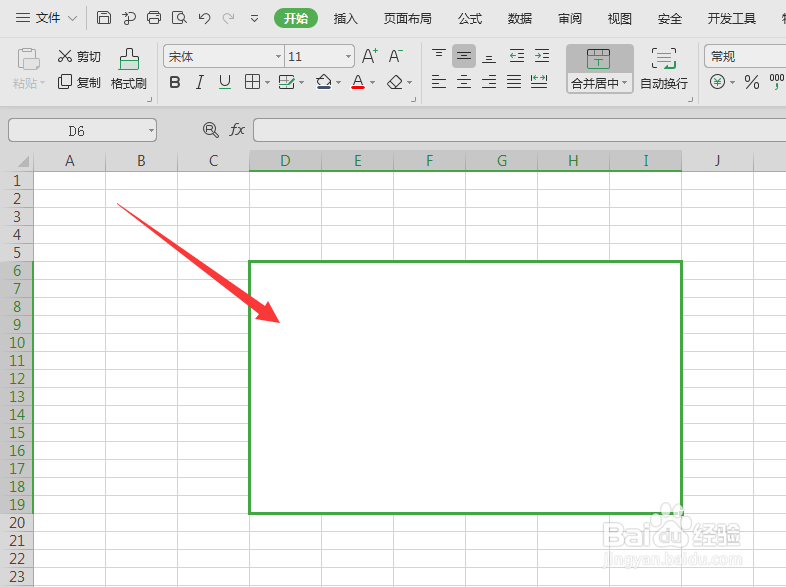Viewport: 786px width, 587px height.
Task: Click 自动换行 wrap text button
Action: (664, 69)
